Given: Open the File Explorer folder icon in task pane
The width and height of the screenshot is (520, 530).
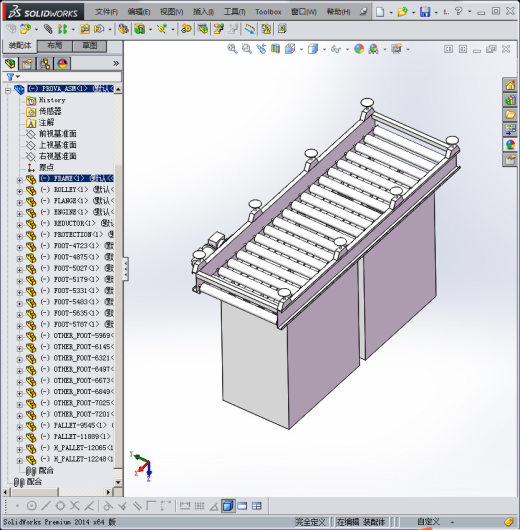Looking at the screenshot, I should (510, 115).
